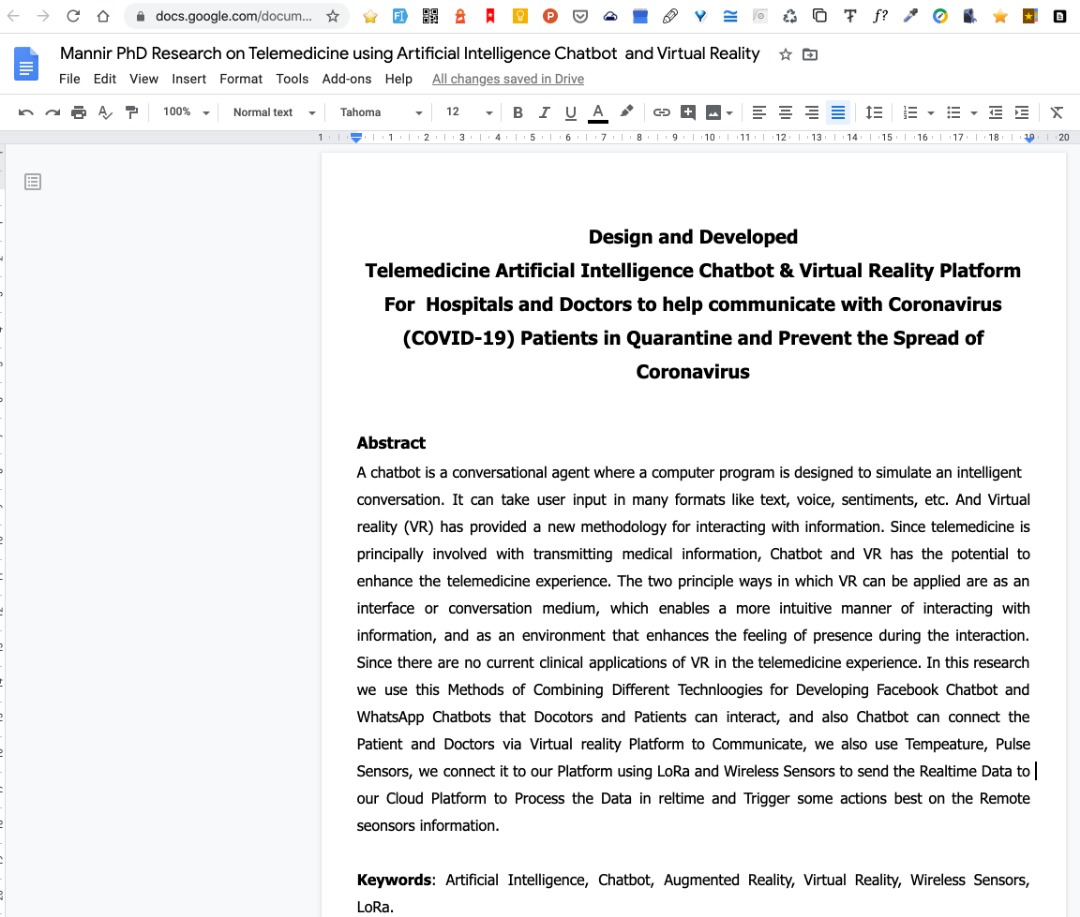The image size is (1080, 917).
Task: Set center text alignment
Action: tap(785, 112)
